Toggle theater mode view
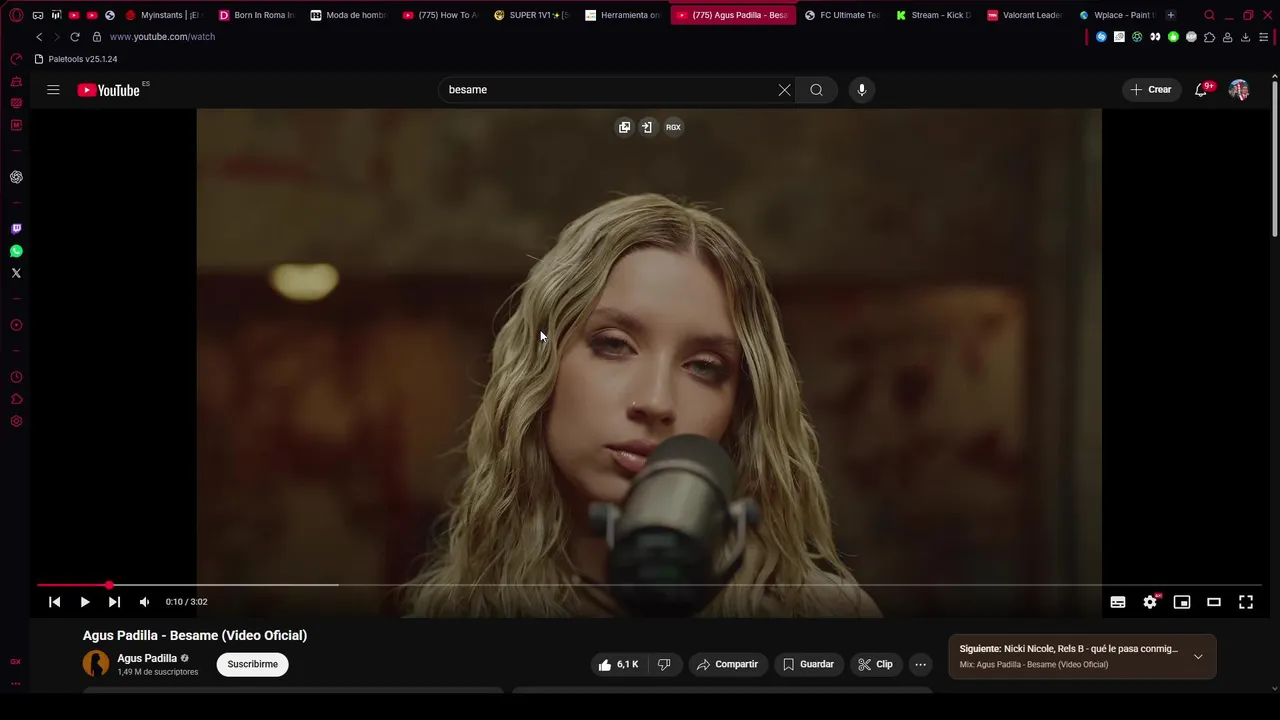Viewport: 1280px width, 720px height. click(1214, 602)
